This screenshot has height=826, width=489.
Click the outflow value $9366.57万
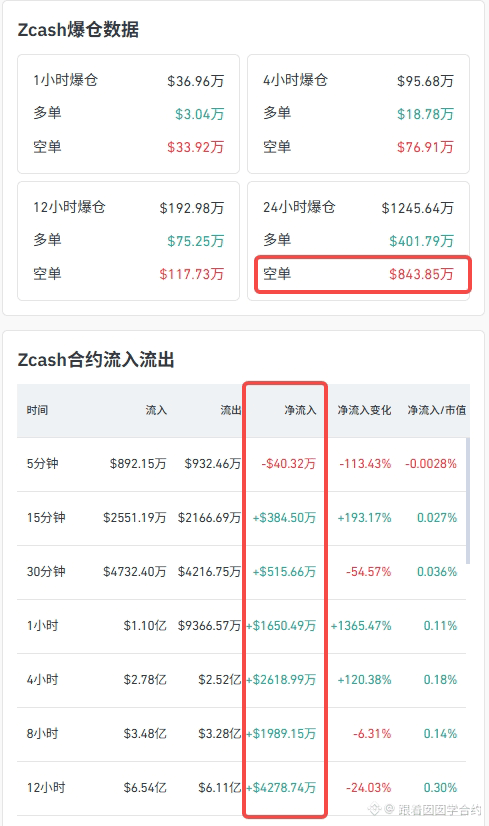(x=210, y=626)
